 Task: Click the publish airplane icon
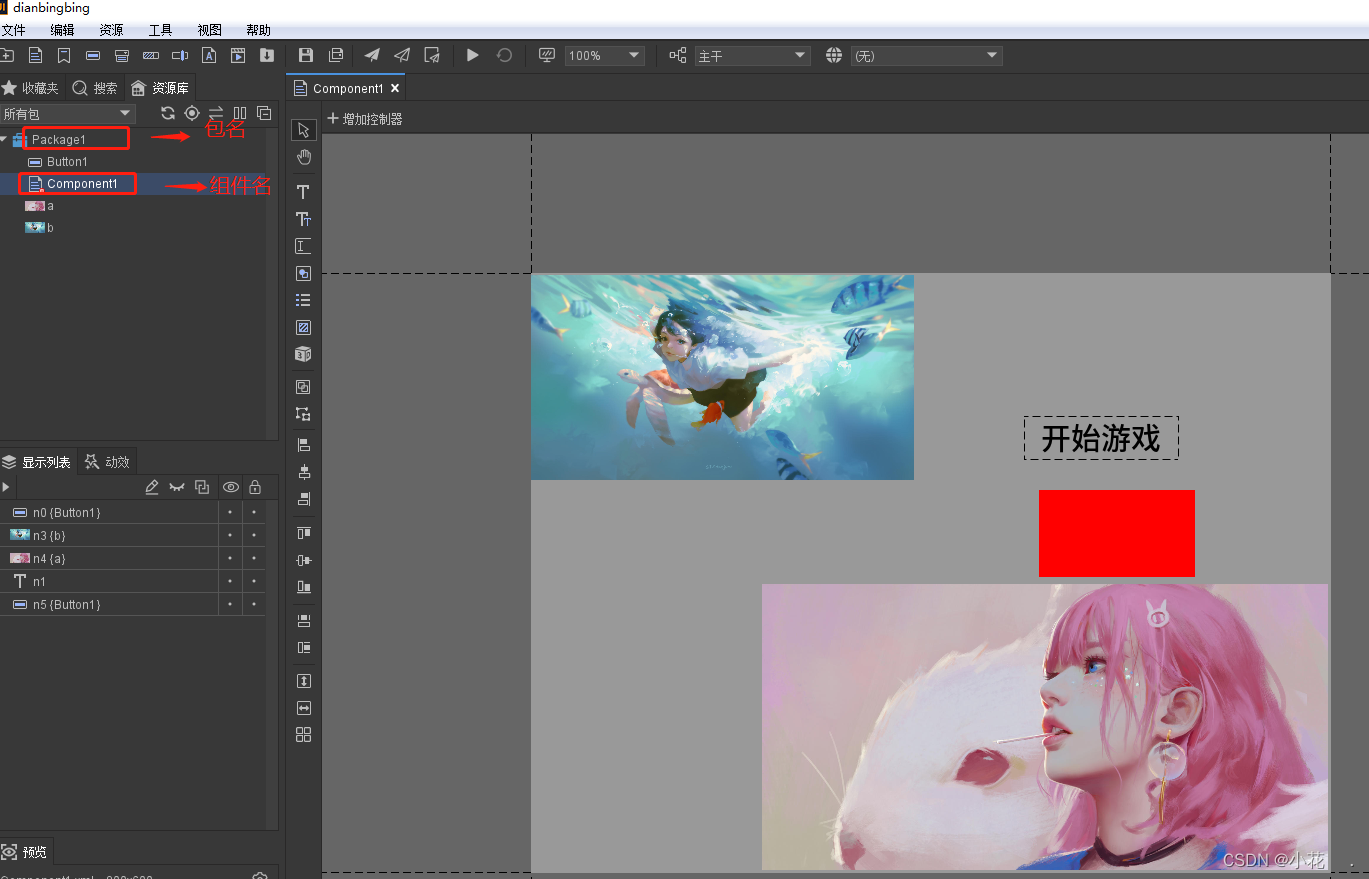click(x=371, y=55)
